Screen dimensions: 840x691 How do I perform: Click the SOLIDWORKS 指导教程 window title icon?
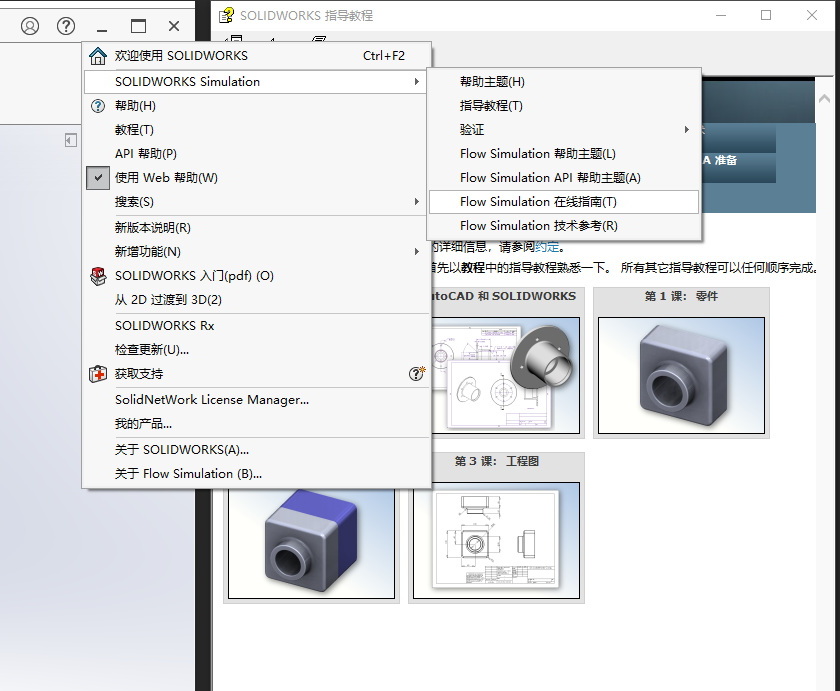point(227,15)
